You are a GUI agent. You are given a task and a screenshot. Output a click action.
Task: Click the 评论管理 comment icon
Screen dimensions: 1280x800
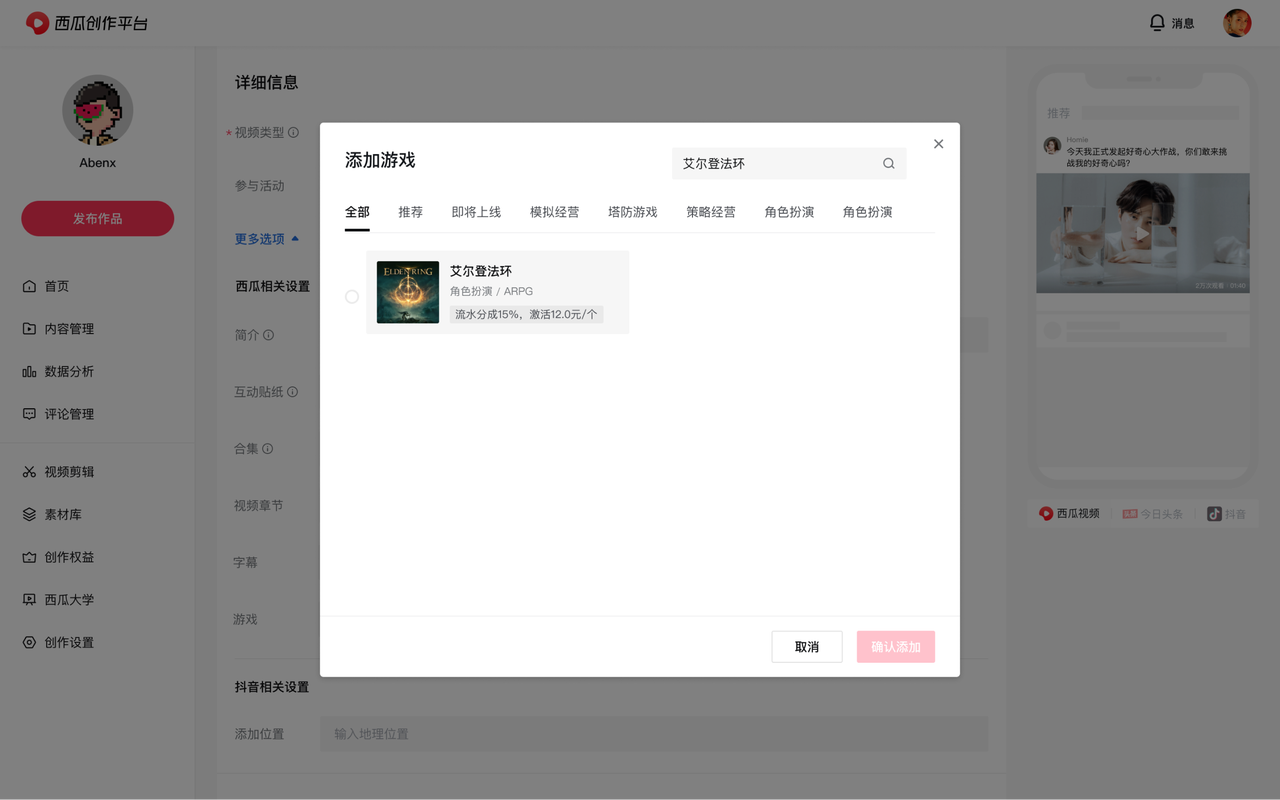click(29, 414)
